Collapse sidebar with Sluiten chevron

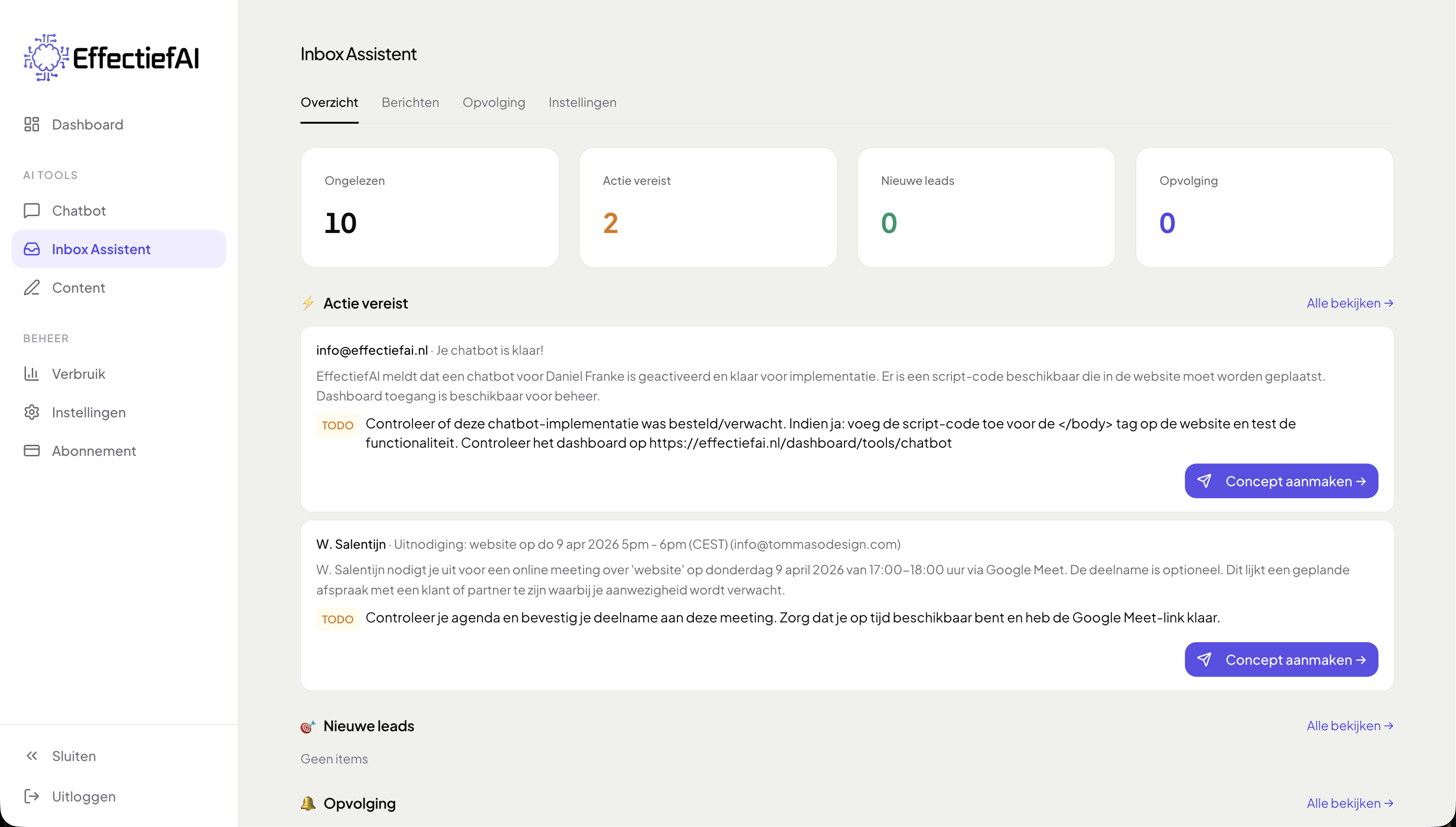pyautogui.click(x=32, y=756)
